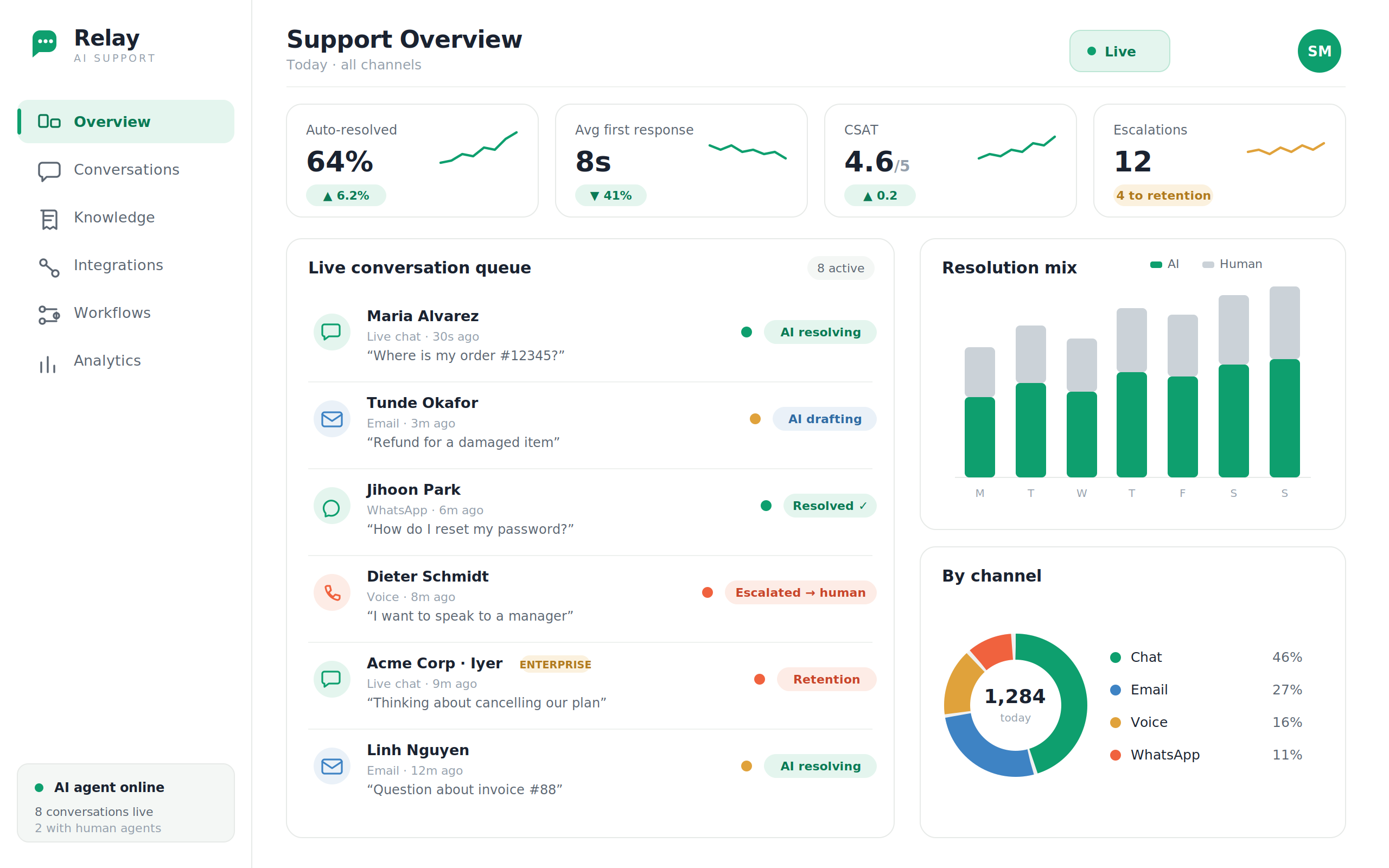
Task: Click orange status dot beside AI drafting badge
Action: pos(755,419)
